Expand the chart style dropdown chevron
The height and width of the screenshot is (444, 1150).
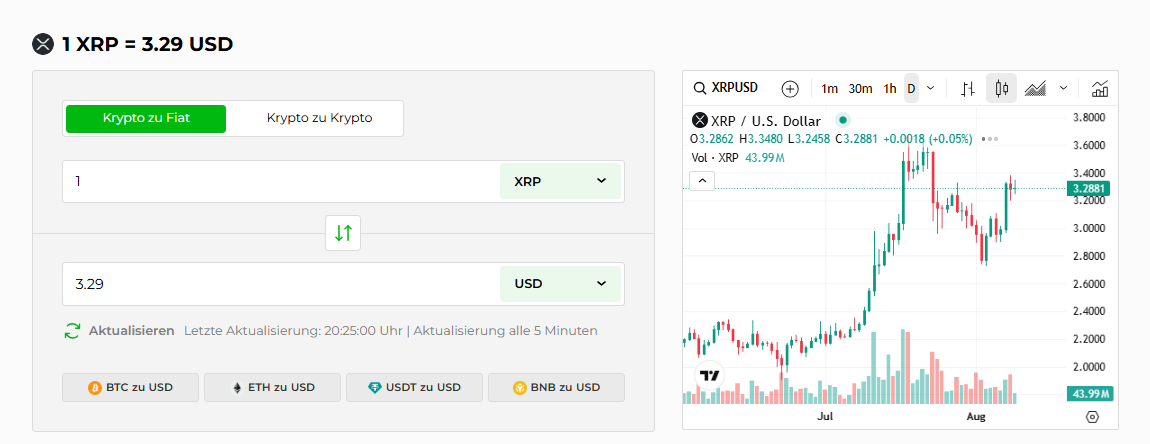pyautogui.click(x=1063, y=89)
